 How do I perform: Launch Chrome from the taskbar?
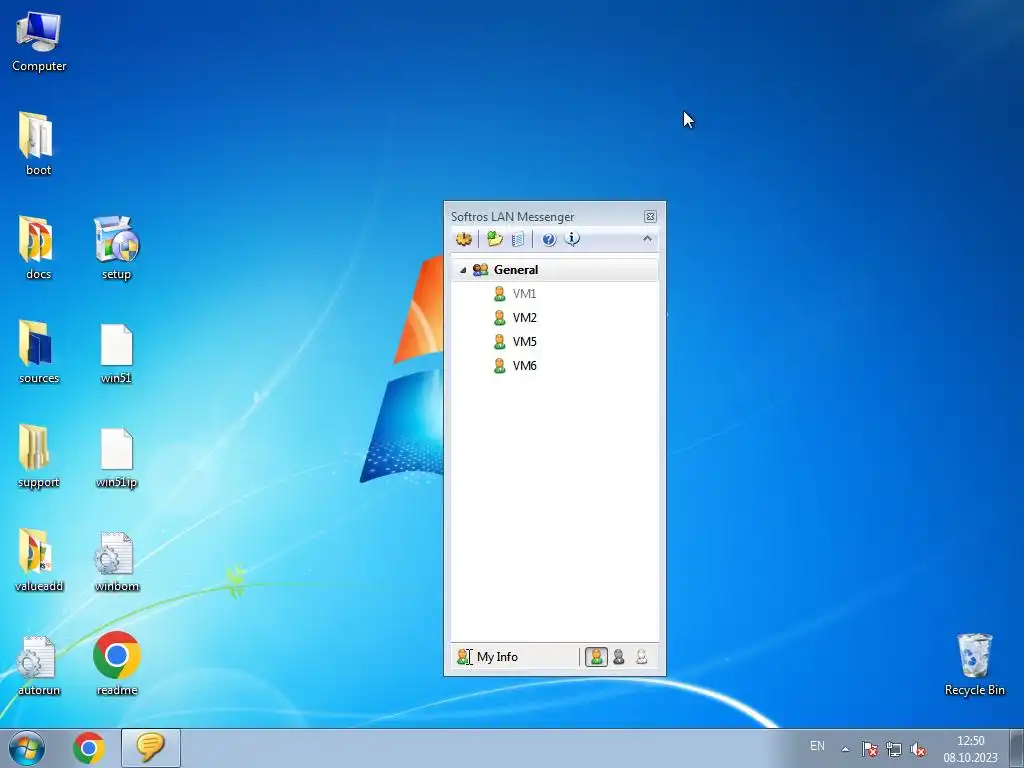[89, 748]
